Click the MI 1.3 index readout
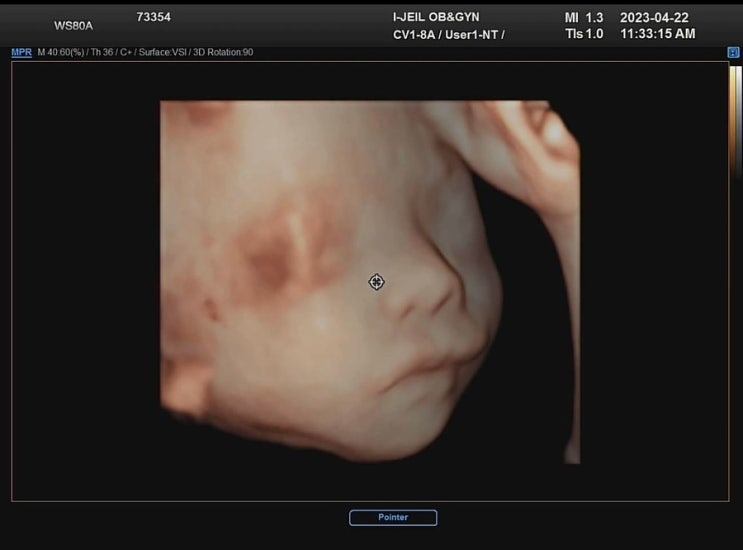The width and height of the screenshot is (743, 550). [584, 18]
